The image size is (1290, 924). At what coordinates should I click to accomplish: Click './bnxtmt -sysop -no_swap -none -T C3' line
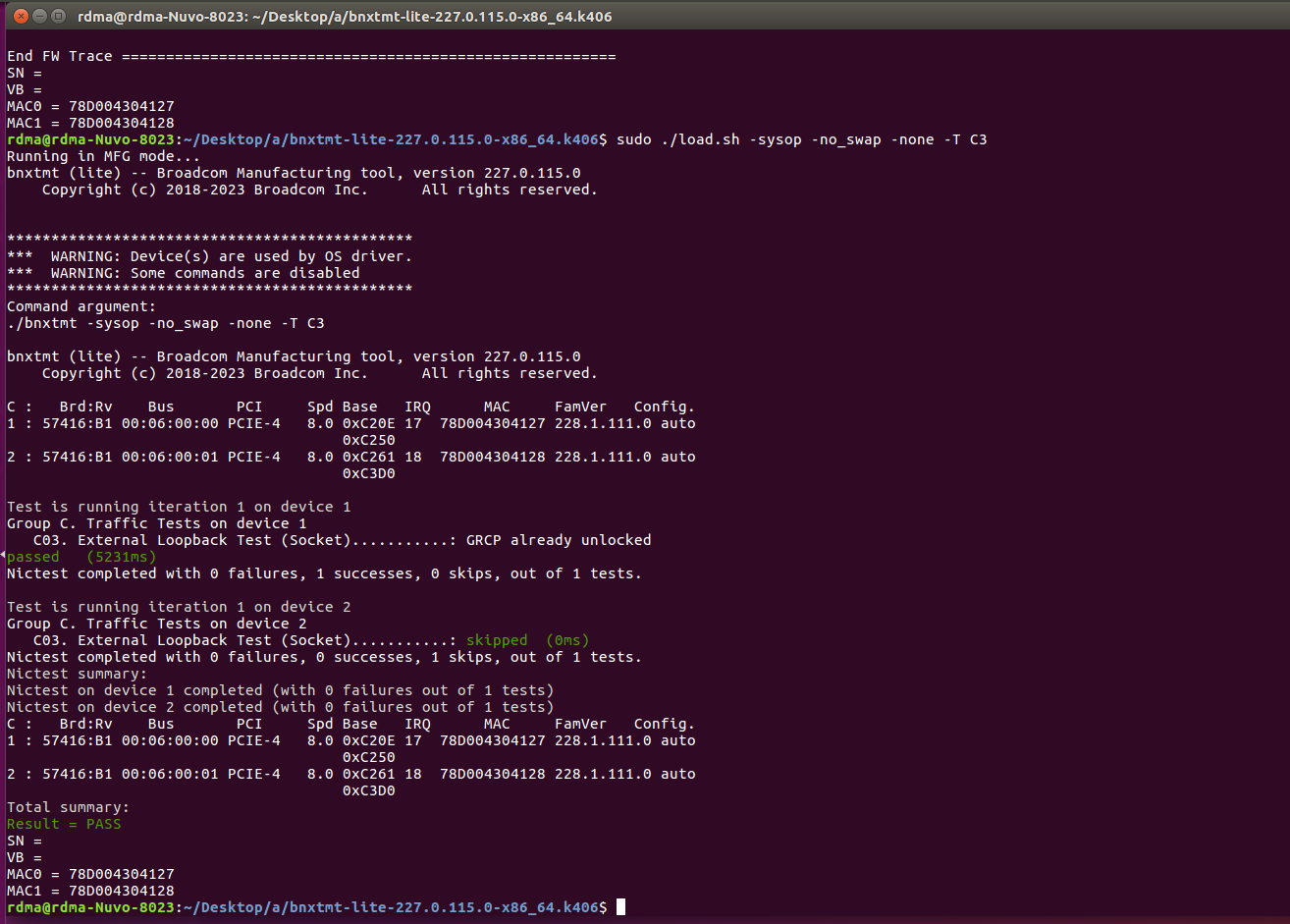[x=165, y=323]
